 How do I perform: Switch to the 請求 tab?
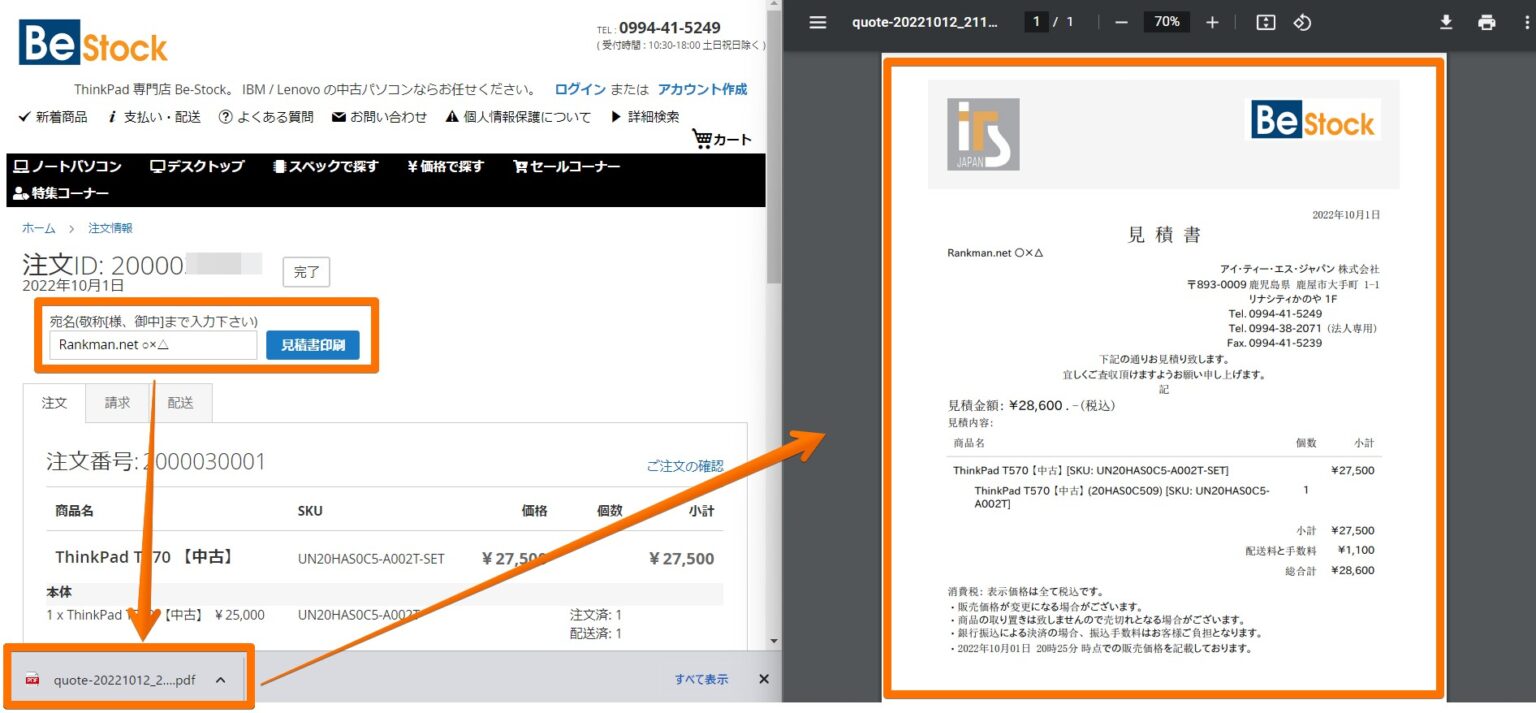tap(117, 403)
